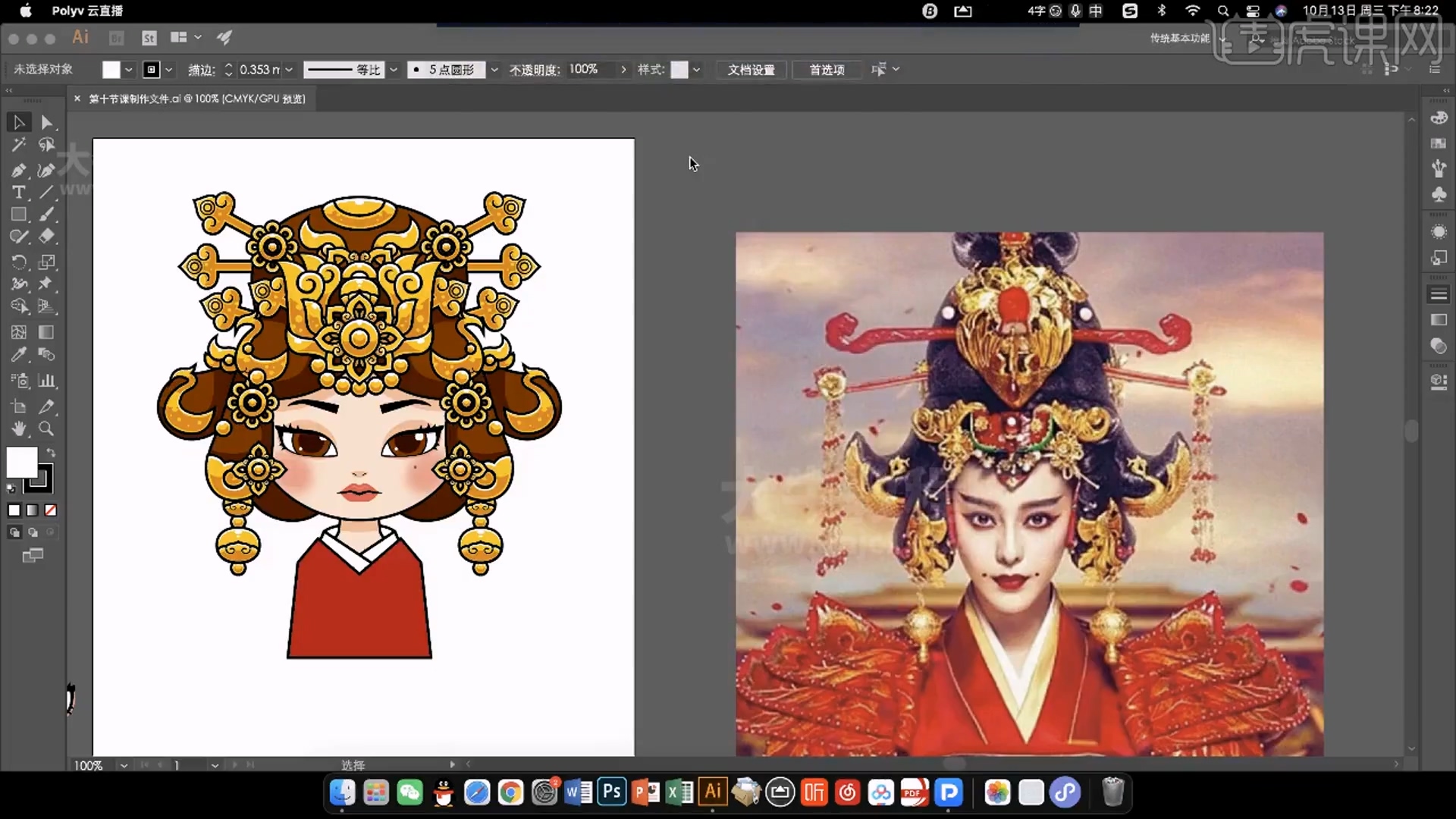Set paint mode to None

(x=51, y=510)
